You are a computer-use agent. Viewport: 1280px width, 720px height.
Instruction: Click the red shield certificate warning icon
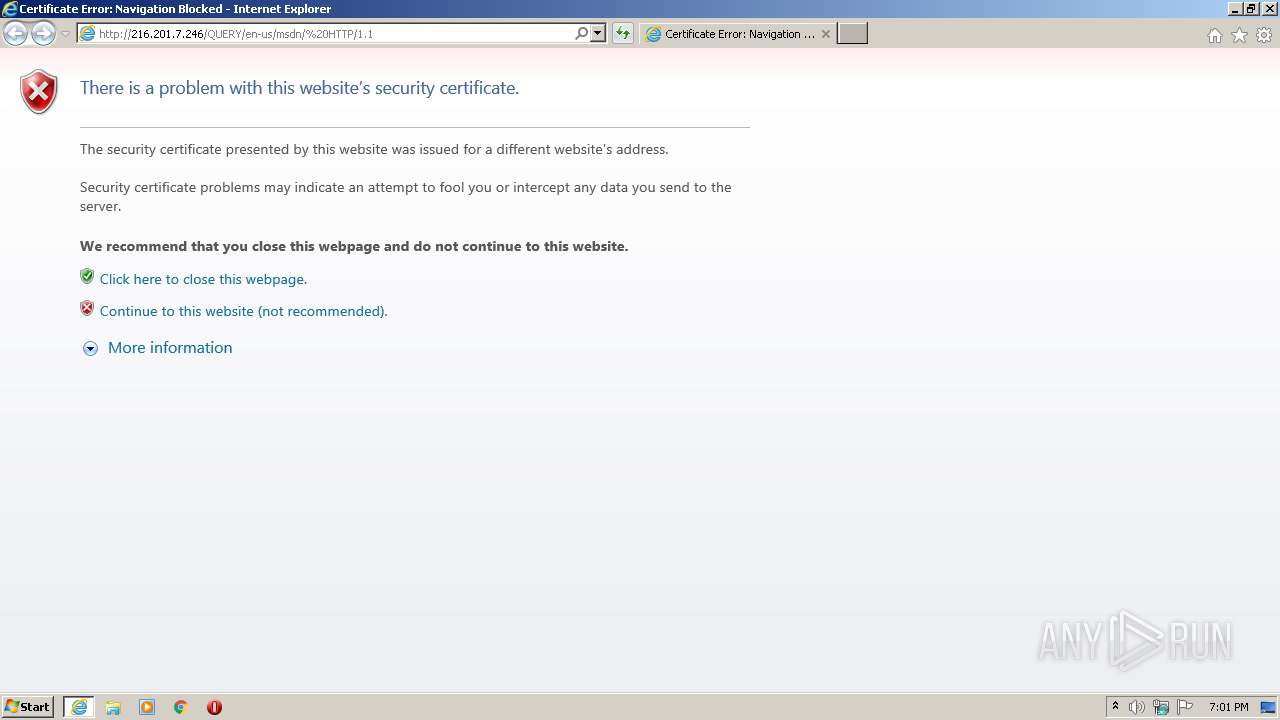click(39, 92)
